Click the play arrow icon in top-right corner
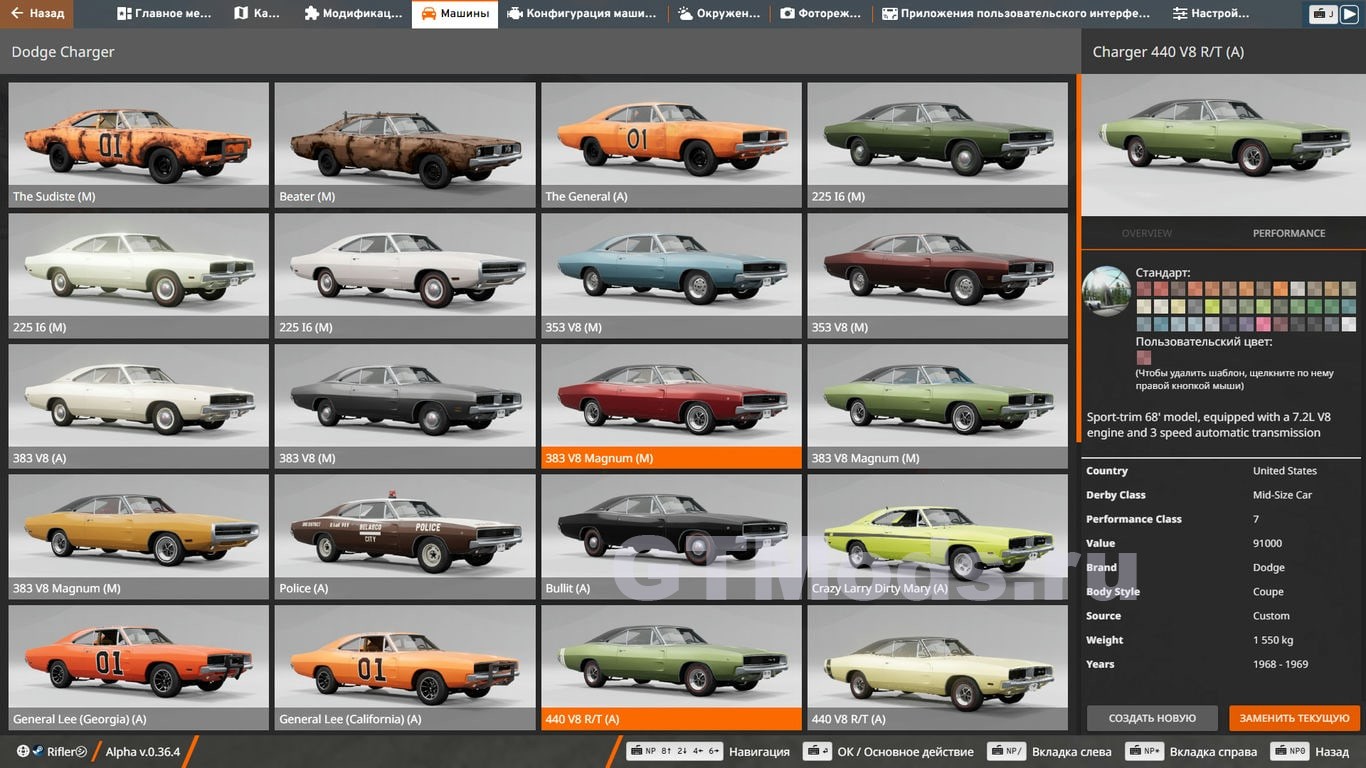The image size is (1366, 768). click(1349, 14)
